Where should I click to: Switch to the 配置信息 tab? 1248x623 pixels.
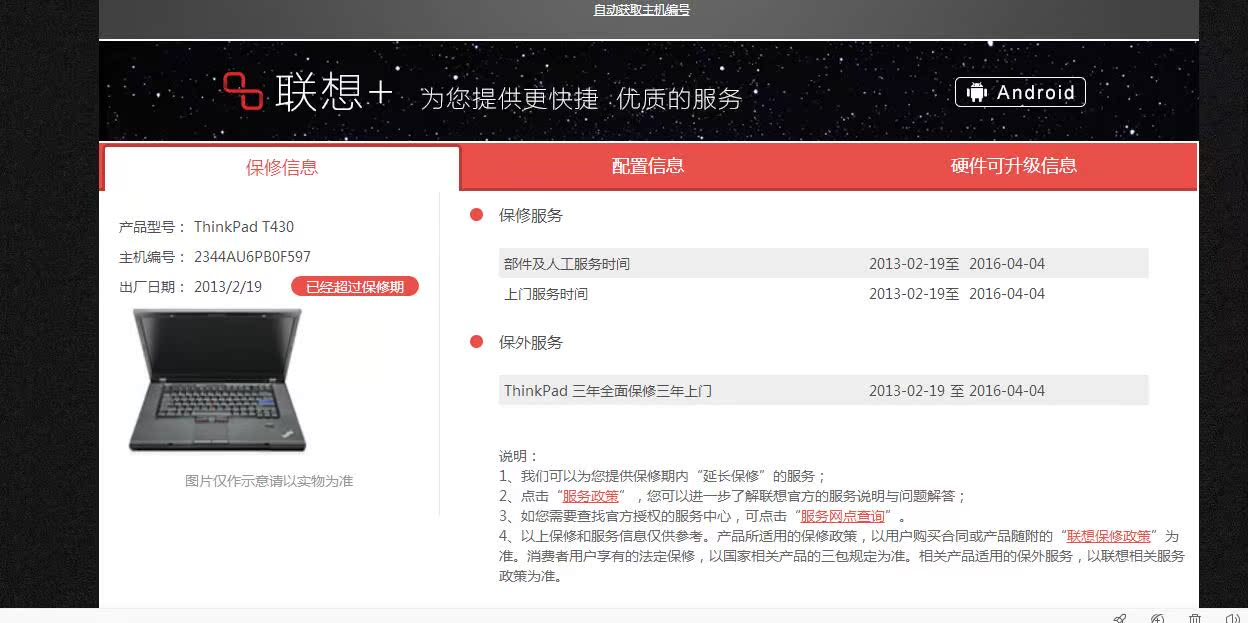tap(648, 166)
